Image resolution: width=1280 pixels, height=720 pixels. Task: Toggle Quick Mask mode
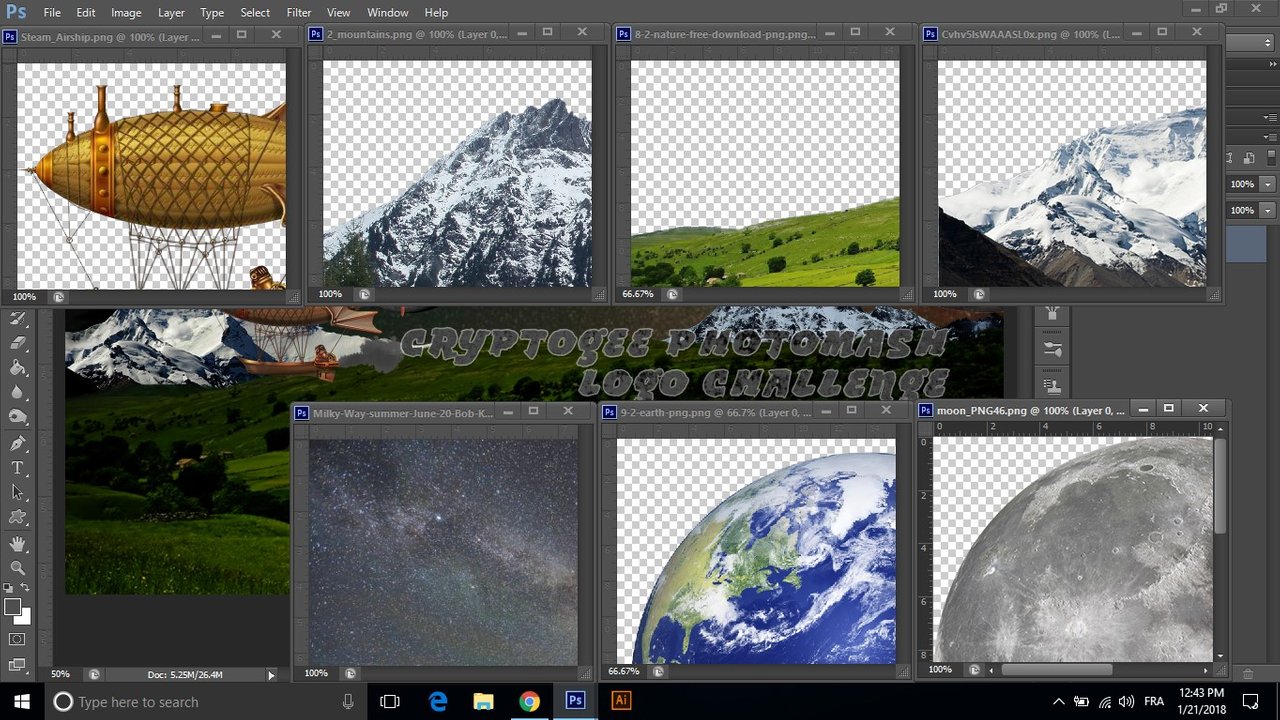[17, 638]
